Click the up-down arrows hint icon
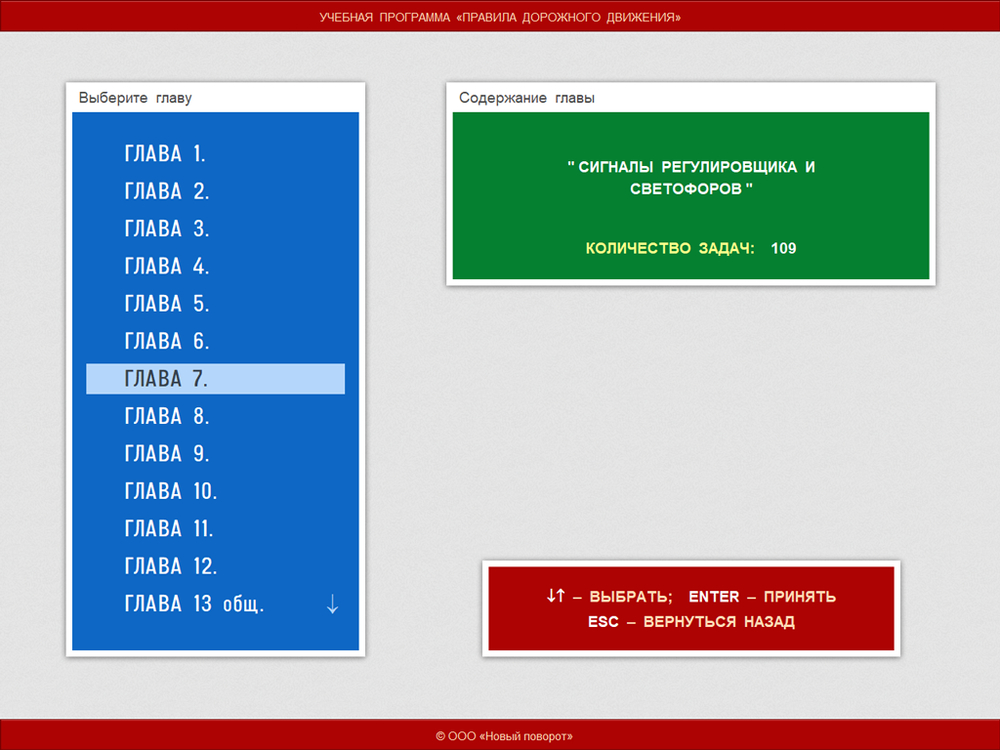The height and width of the screenshot is (750, 1000). [x=556, y=596]
